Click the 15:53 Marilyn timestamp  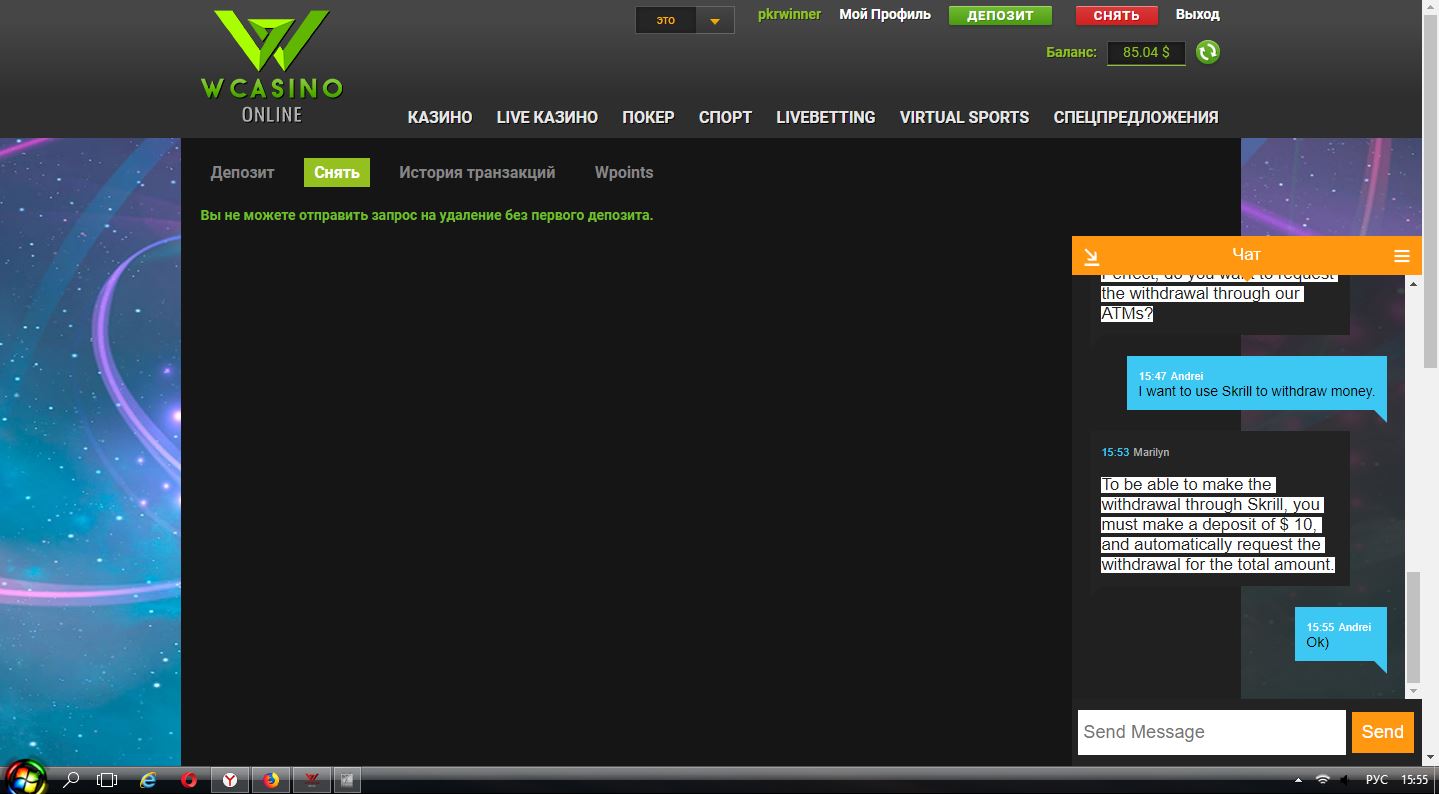[x=1135, y=452]
